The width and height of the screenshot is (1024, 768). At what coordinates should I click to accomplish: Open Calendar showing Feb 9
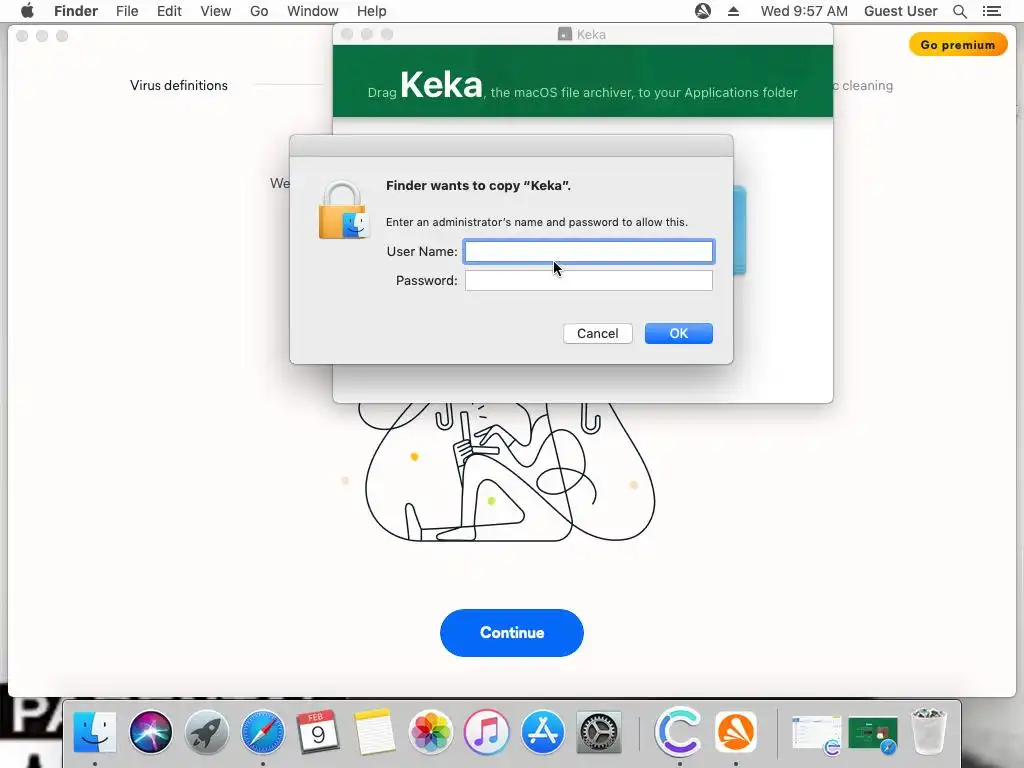point(318,732)
